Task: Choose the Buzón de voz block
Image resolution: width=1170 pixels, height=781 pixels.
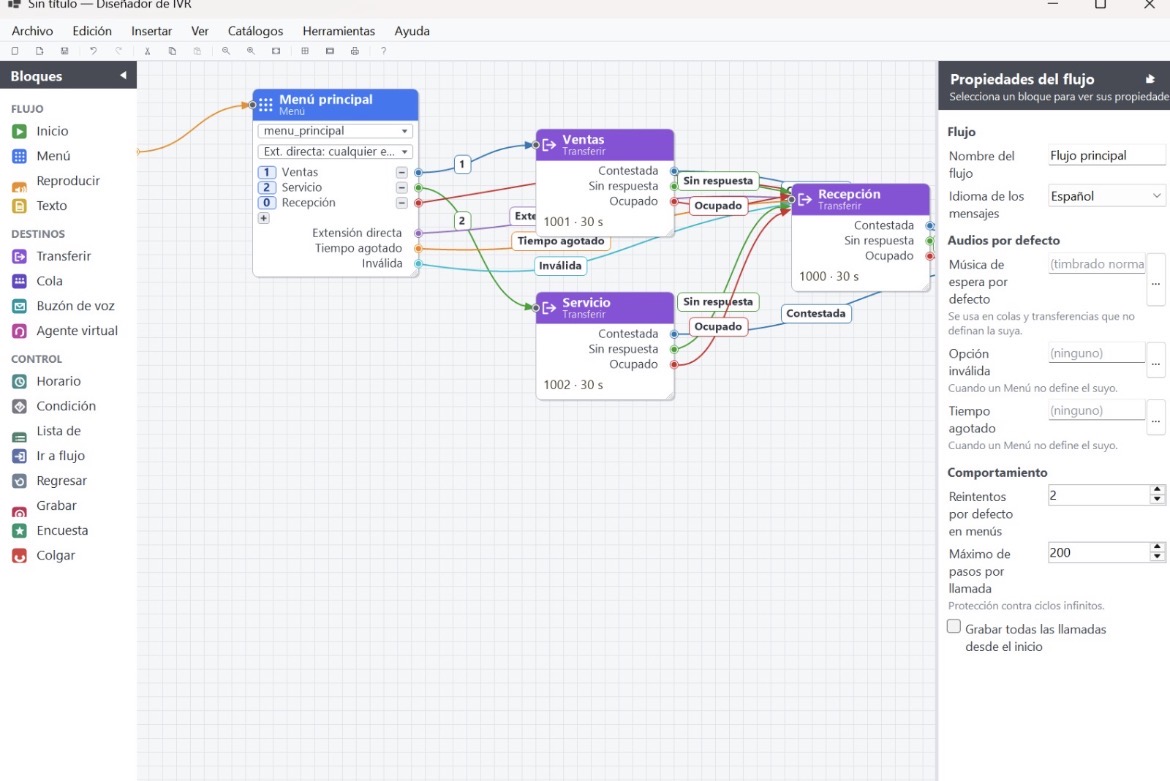Action: pyautogui.click(x=63, y=306)
